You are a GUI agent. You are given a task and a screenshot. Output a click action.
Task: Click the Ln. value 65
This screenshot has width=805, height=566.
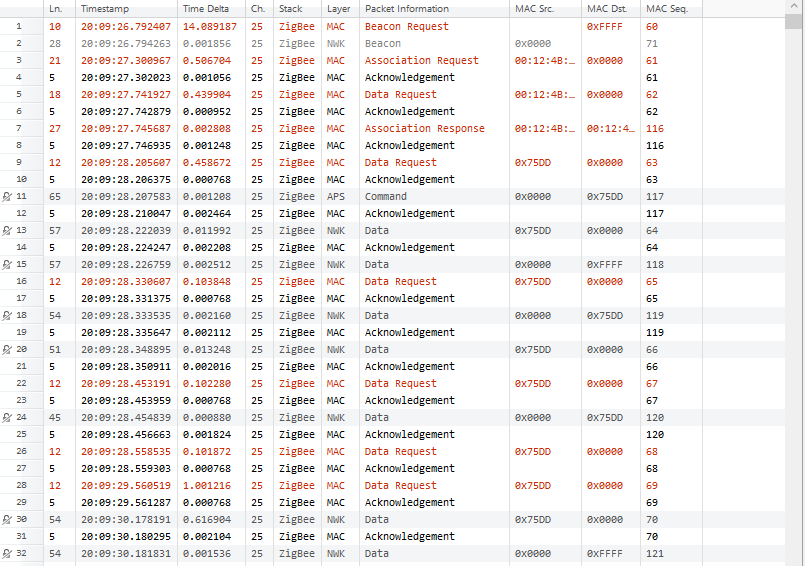coord(55,197)
